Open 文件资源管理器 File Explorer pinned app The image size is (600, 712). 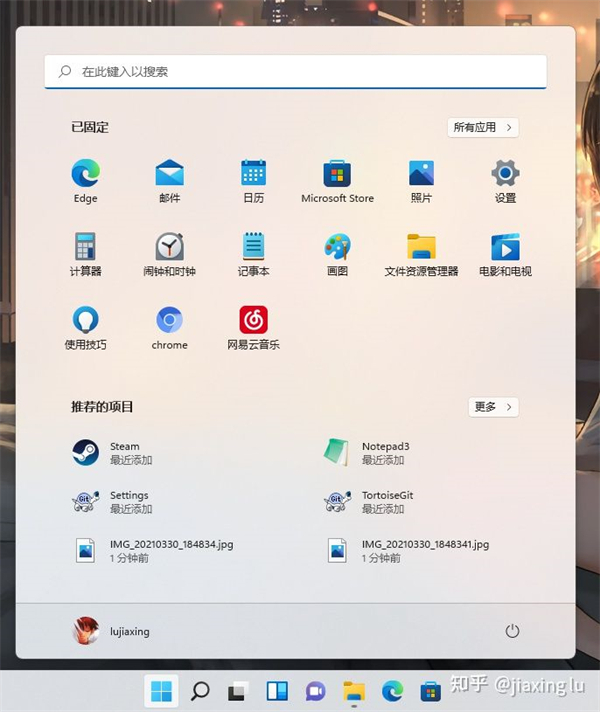(421, 254)
